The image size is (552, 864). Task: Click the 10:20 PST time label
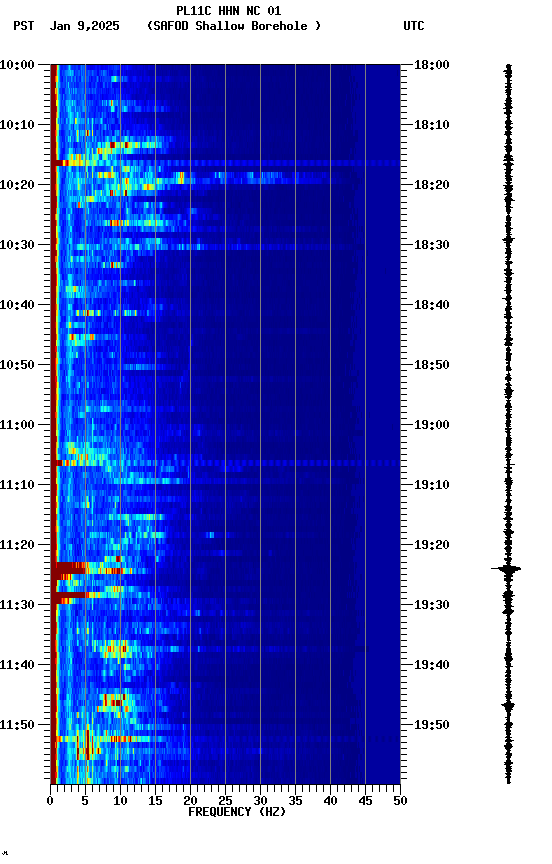click(x=17, y=185)
